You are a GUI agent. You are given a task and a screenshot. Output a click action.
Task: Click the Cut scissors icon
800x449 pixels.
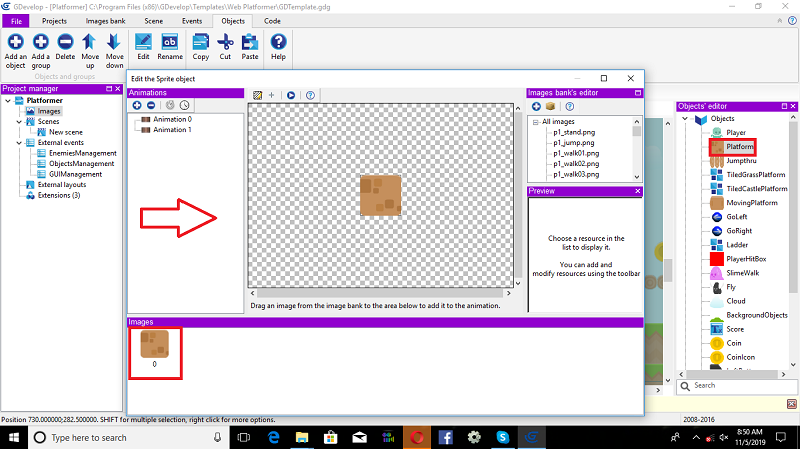225,42
